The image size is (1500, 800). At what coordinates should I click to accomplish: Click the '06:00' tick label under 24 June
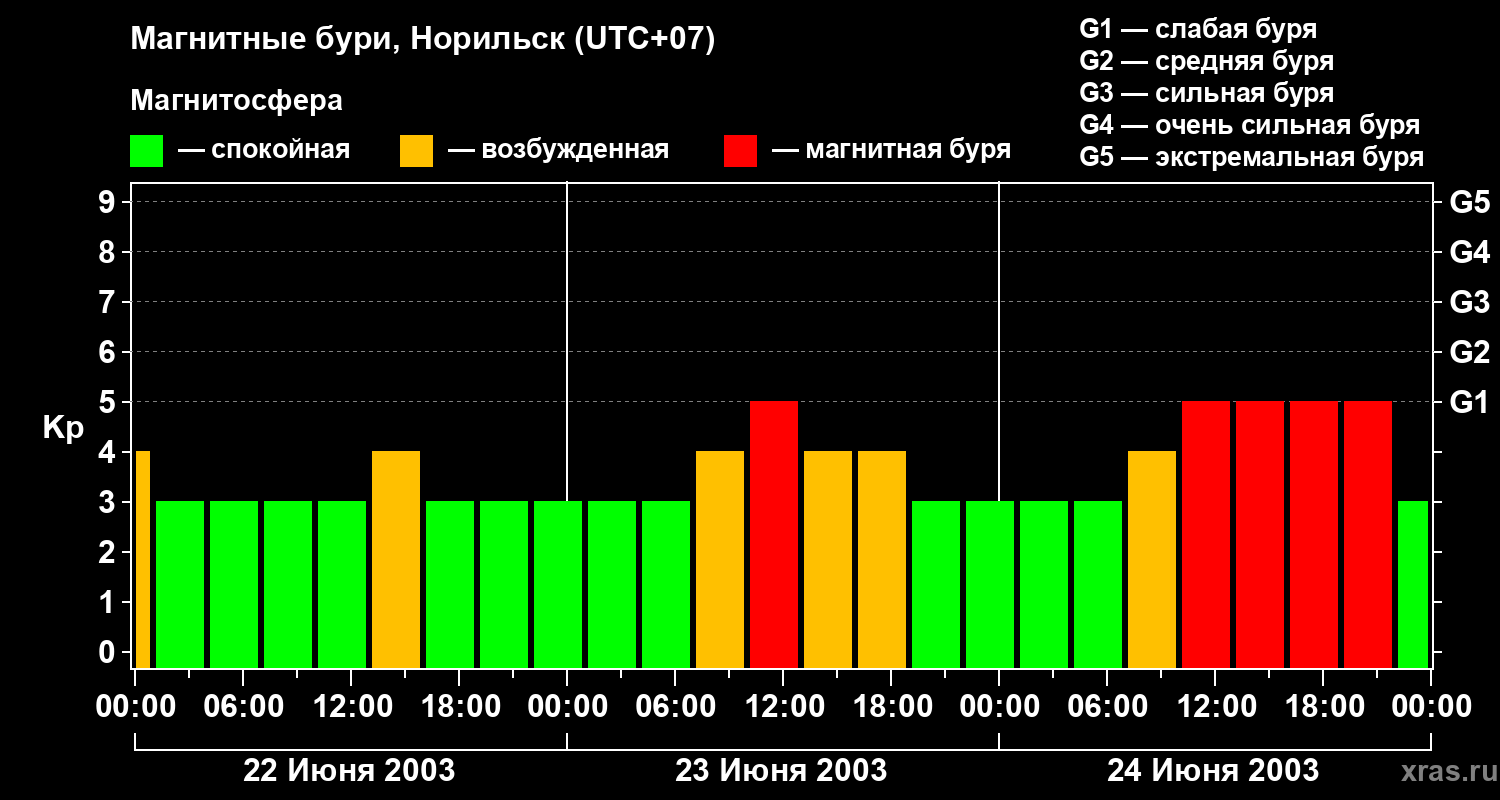tap(1107, 707)
